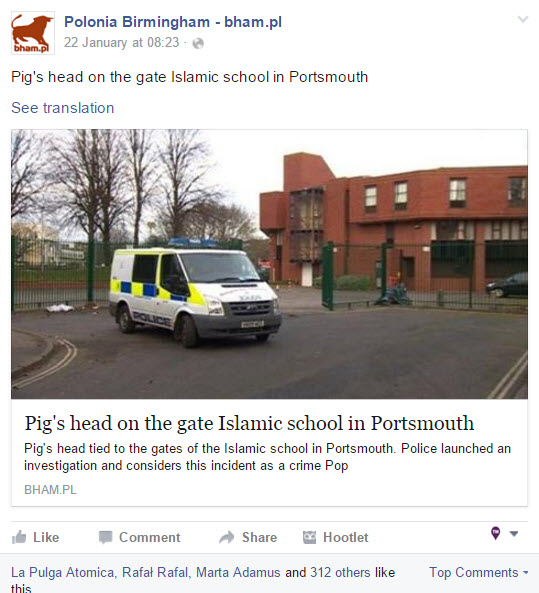Screen dimensions: 539x593
Task: Click the thumbs-up Like icon
Action: click(x=19, y=537)
